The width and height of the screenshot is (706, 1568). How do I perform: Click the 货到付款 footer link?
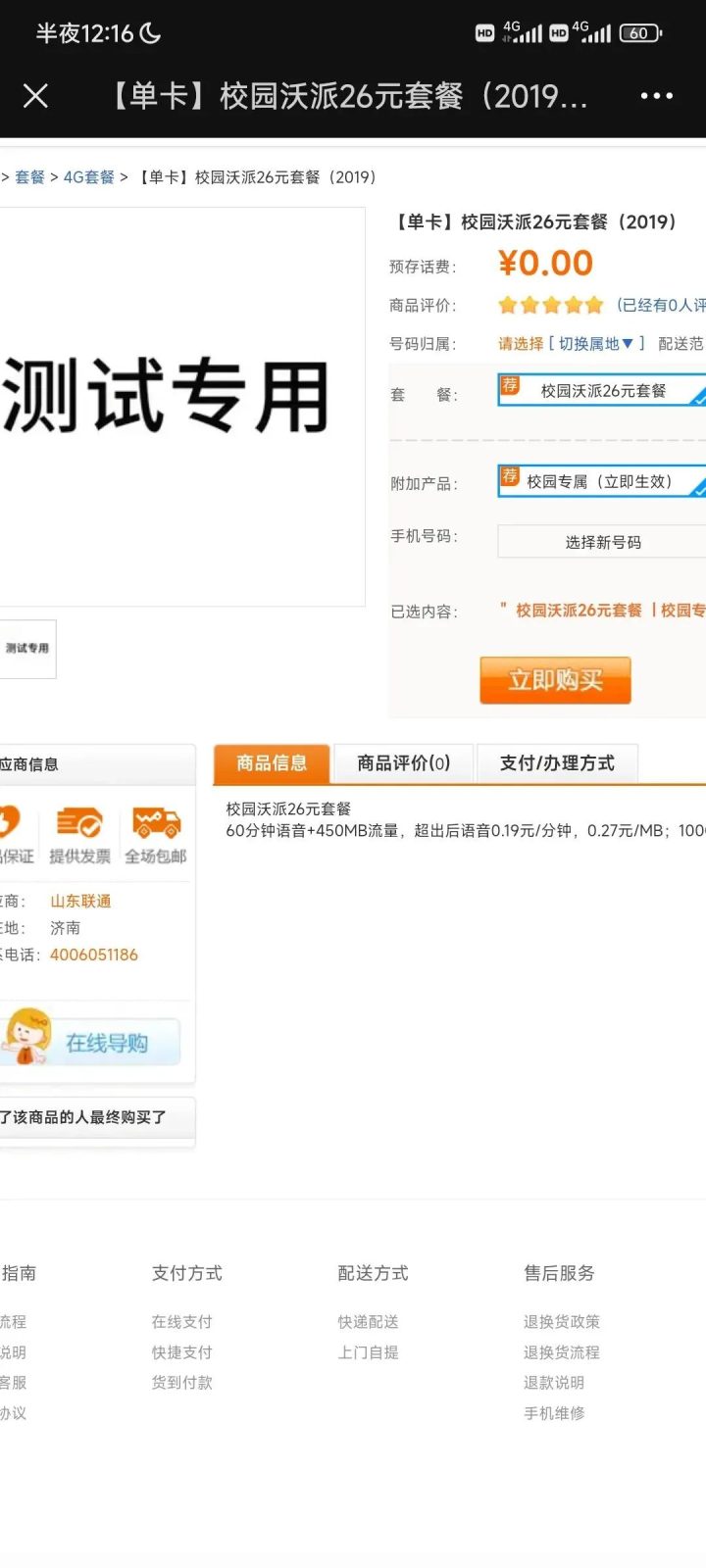181,1383
